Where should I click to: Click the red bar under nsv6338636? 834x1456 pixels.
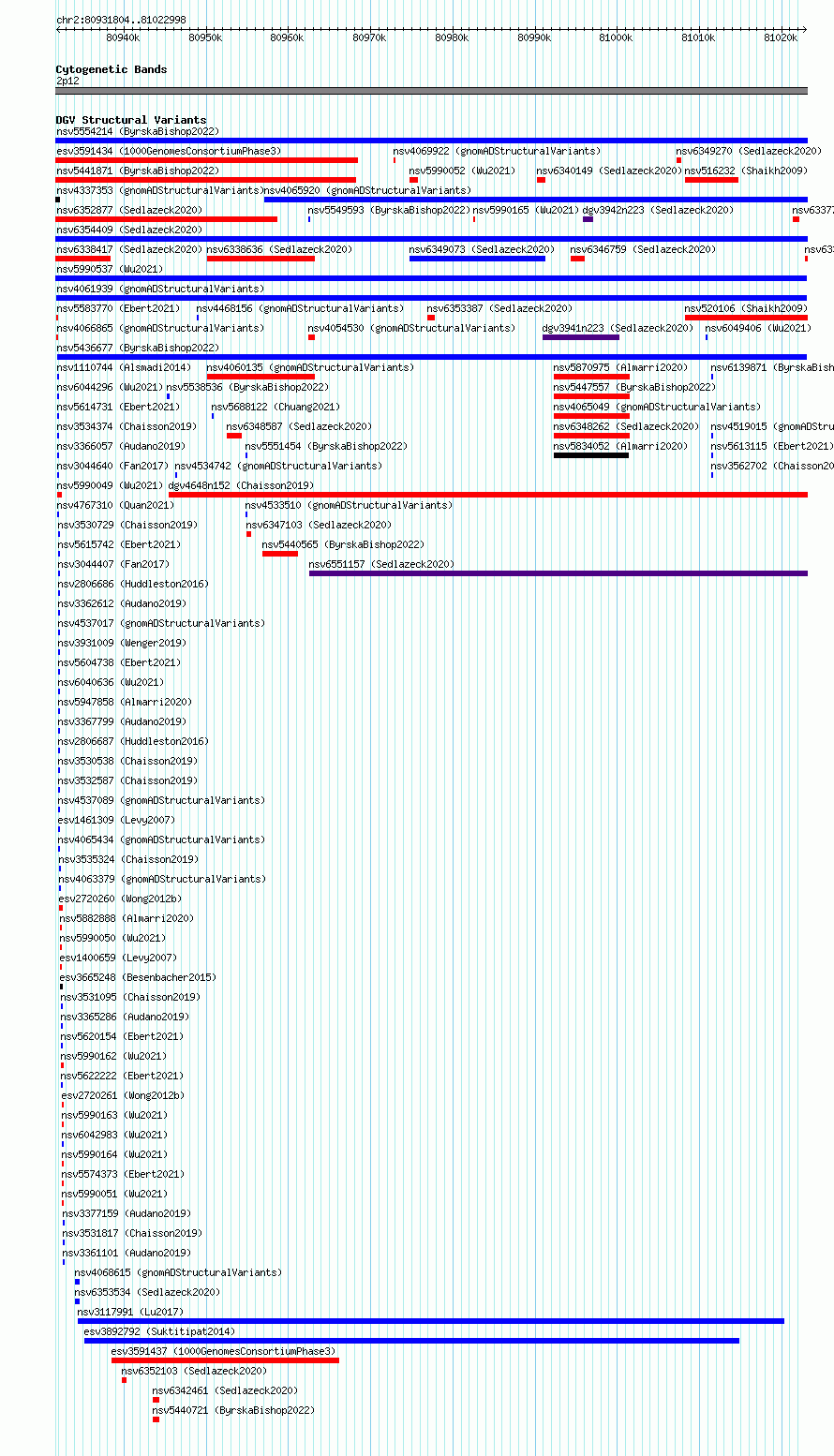click(261, 259)
